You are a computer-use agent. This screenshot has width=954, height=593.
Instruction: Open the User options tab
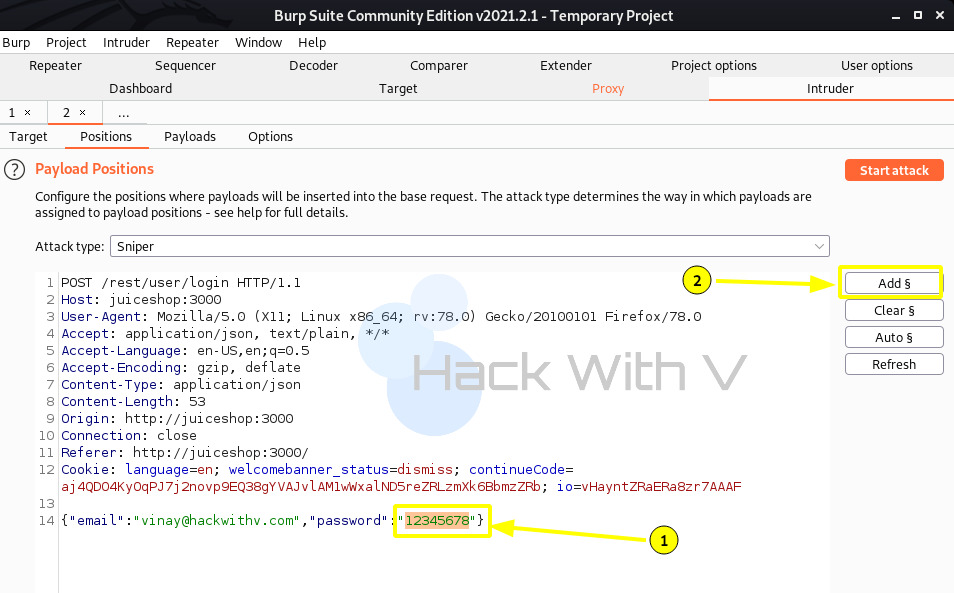tap(877, 66)
